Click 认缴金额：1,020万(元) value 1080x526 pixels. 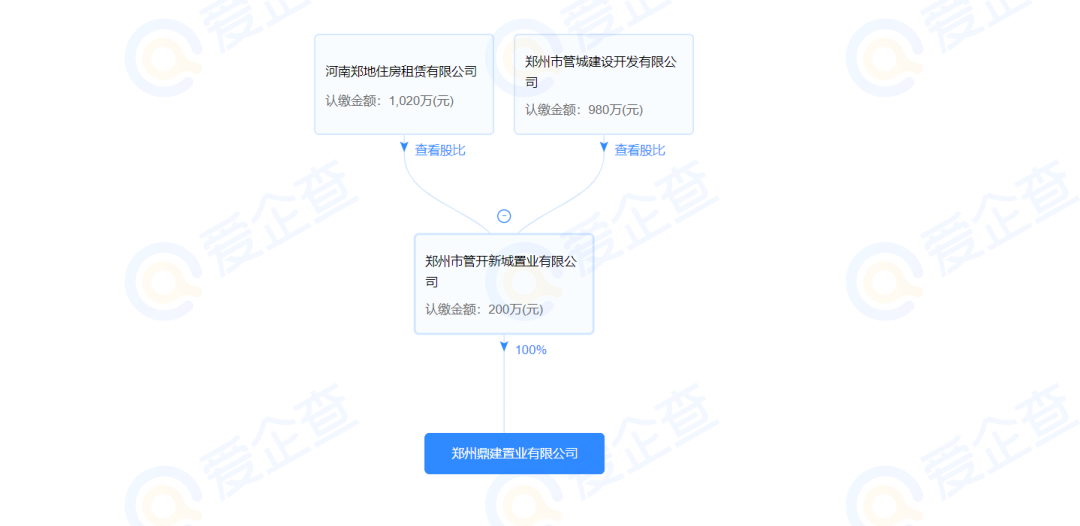pyautogui.click(x=390, y=101)
